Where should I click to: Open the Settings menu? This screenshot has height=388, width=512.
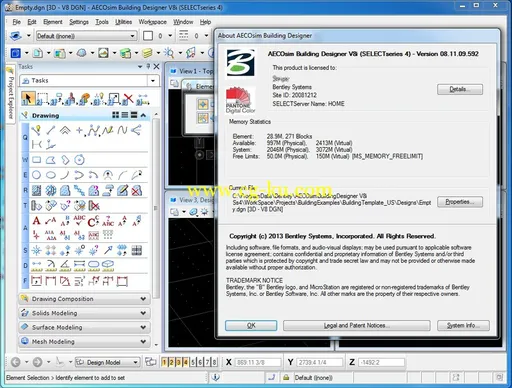(x=79, y=22)
